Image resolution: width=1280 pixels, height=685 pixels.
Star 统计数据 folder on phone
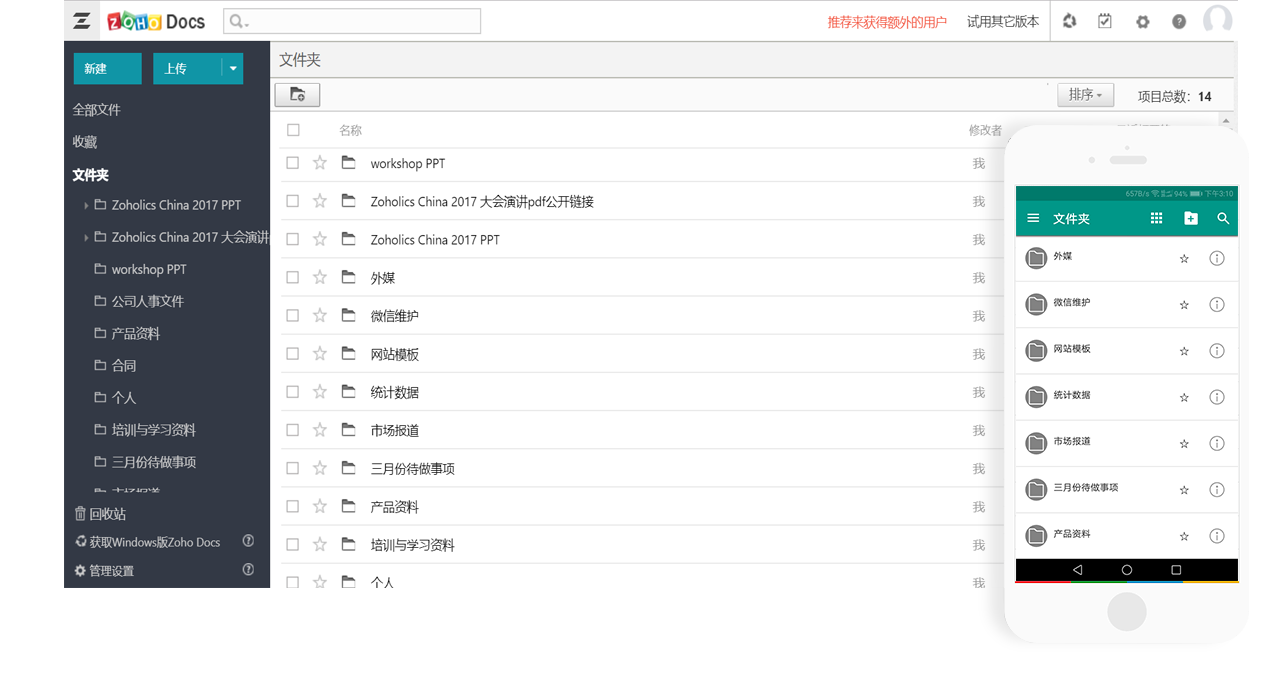click(1184, 398)
